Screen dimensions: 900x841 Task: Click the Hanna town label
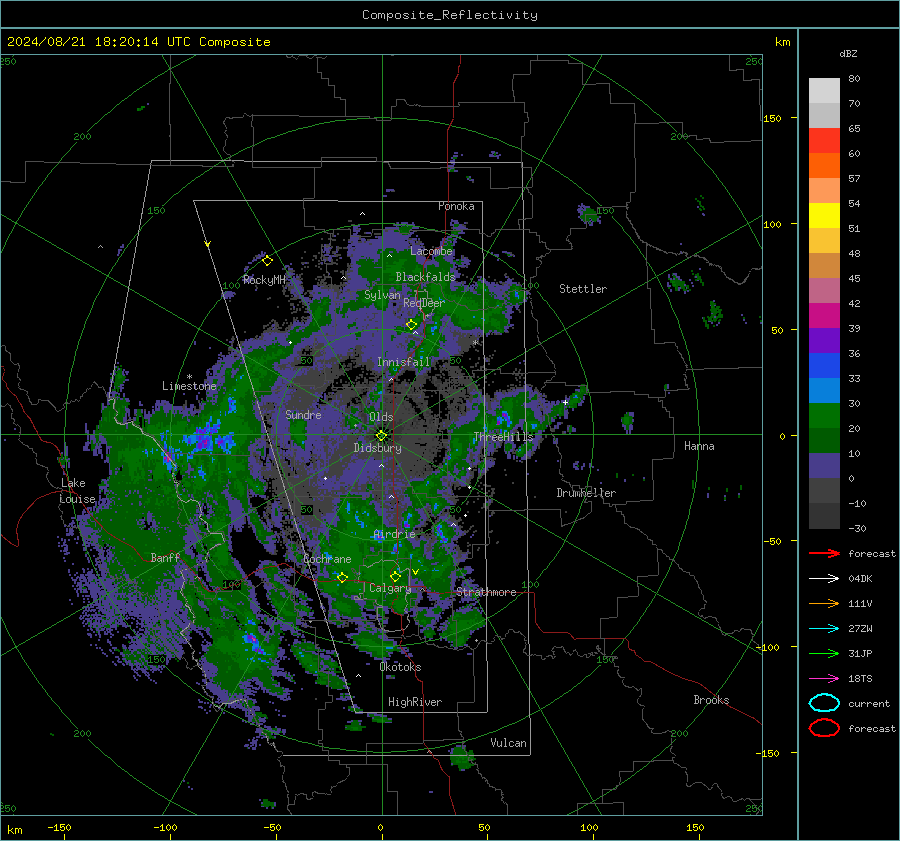pyautogui.click(x=699, y=446)
